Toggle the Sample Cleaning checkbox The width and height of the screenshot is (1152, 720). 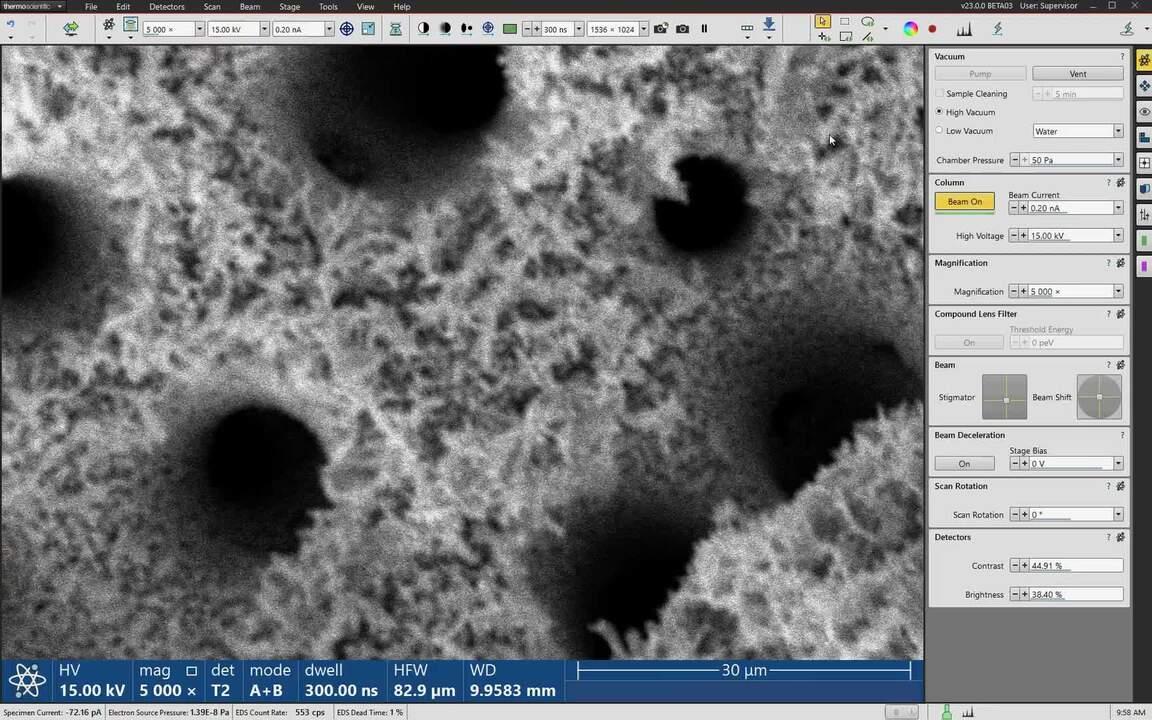pos(939,94)
